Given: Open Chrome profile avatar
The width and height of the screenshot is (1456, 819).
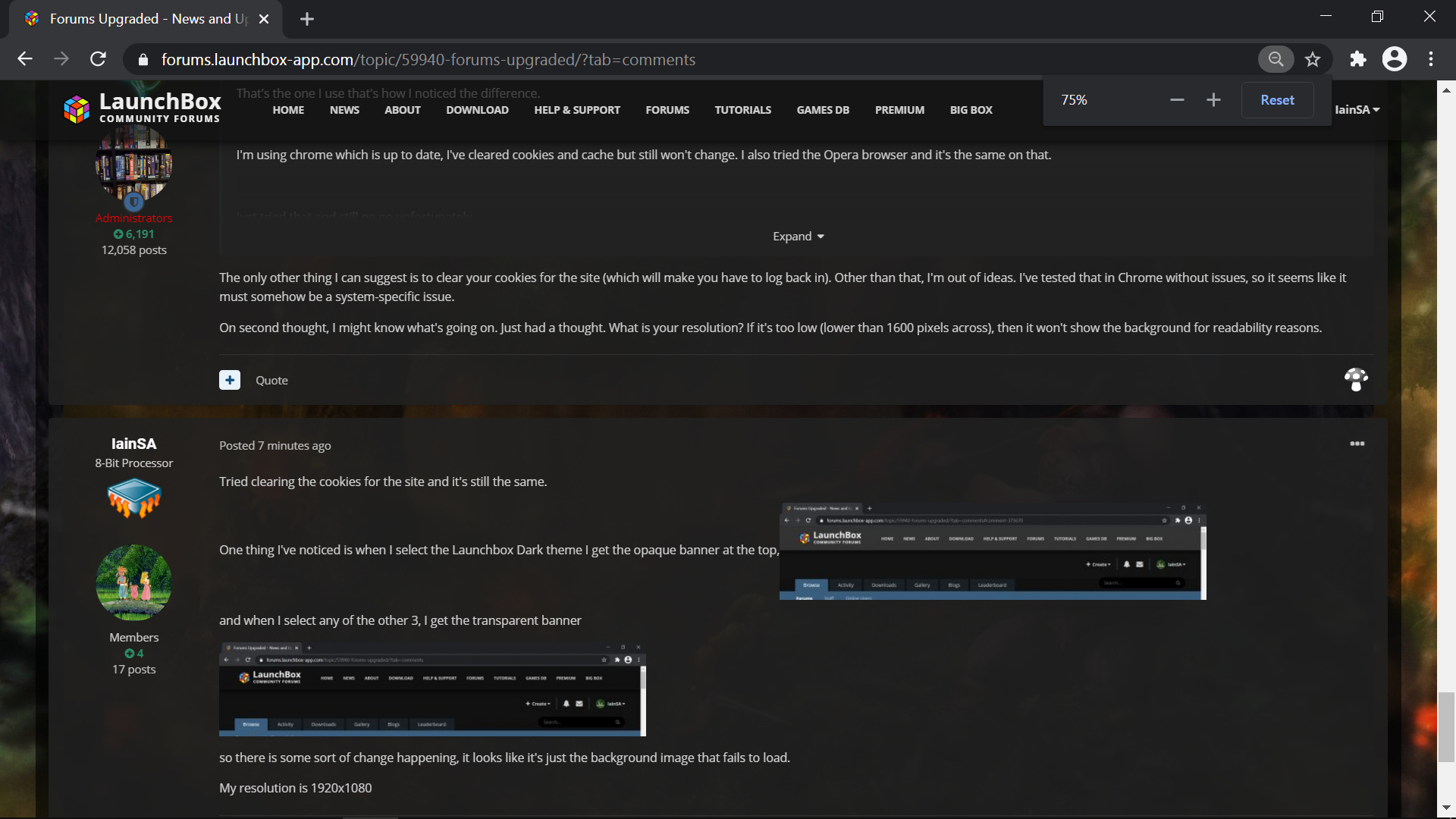Looking at the screenshot, I should (1394, 59).
